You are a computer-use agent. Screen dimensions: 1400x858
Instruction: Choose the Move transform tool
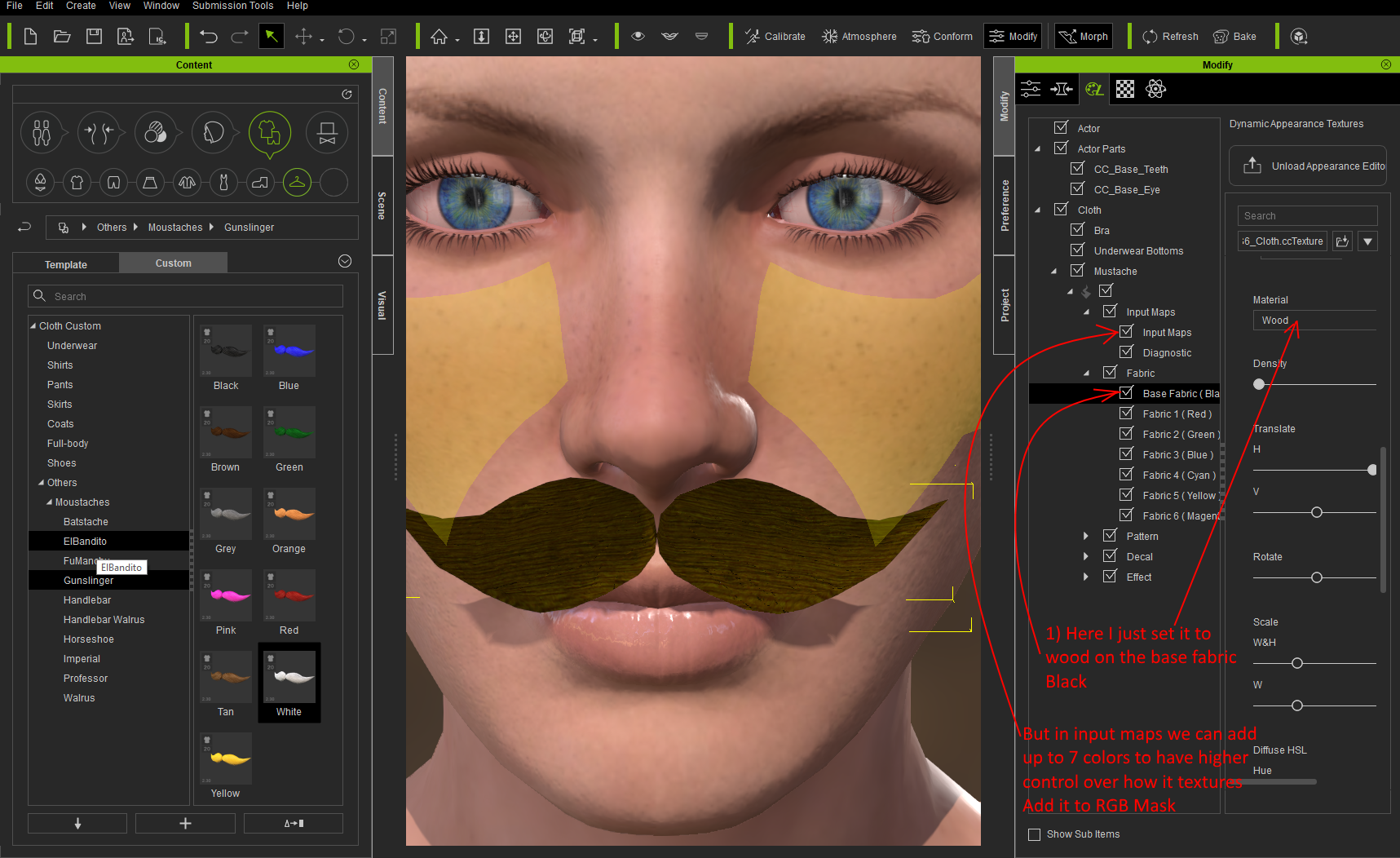click(303, 37)
